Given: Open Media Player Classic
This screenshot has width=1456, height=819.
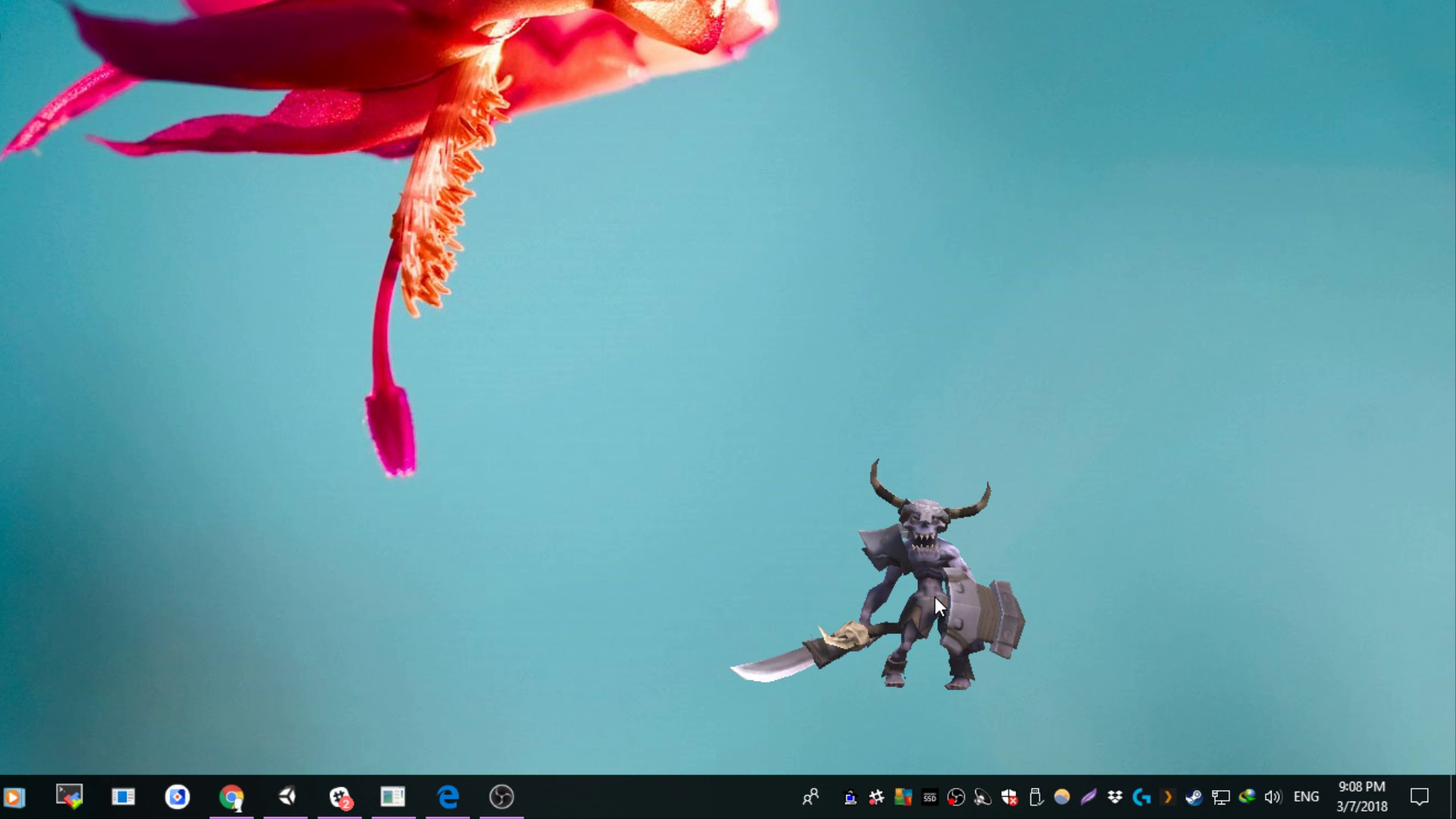Looking at the screenshot, I should click(15, 797).
